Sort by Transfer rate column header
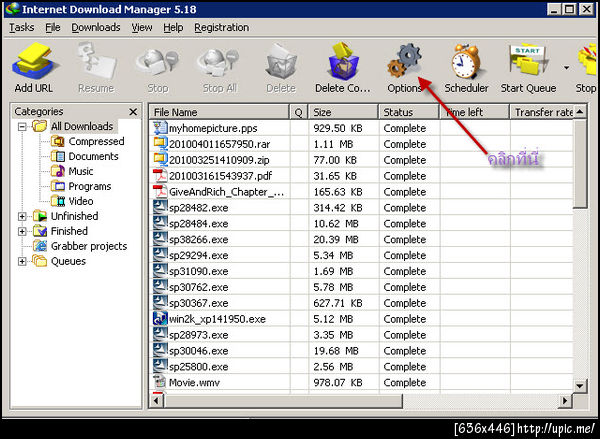This screenshot has height=439, width=600. [x=541, y=112]
